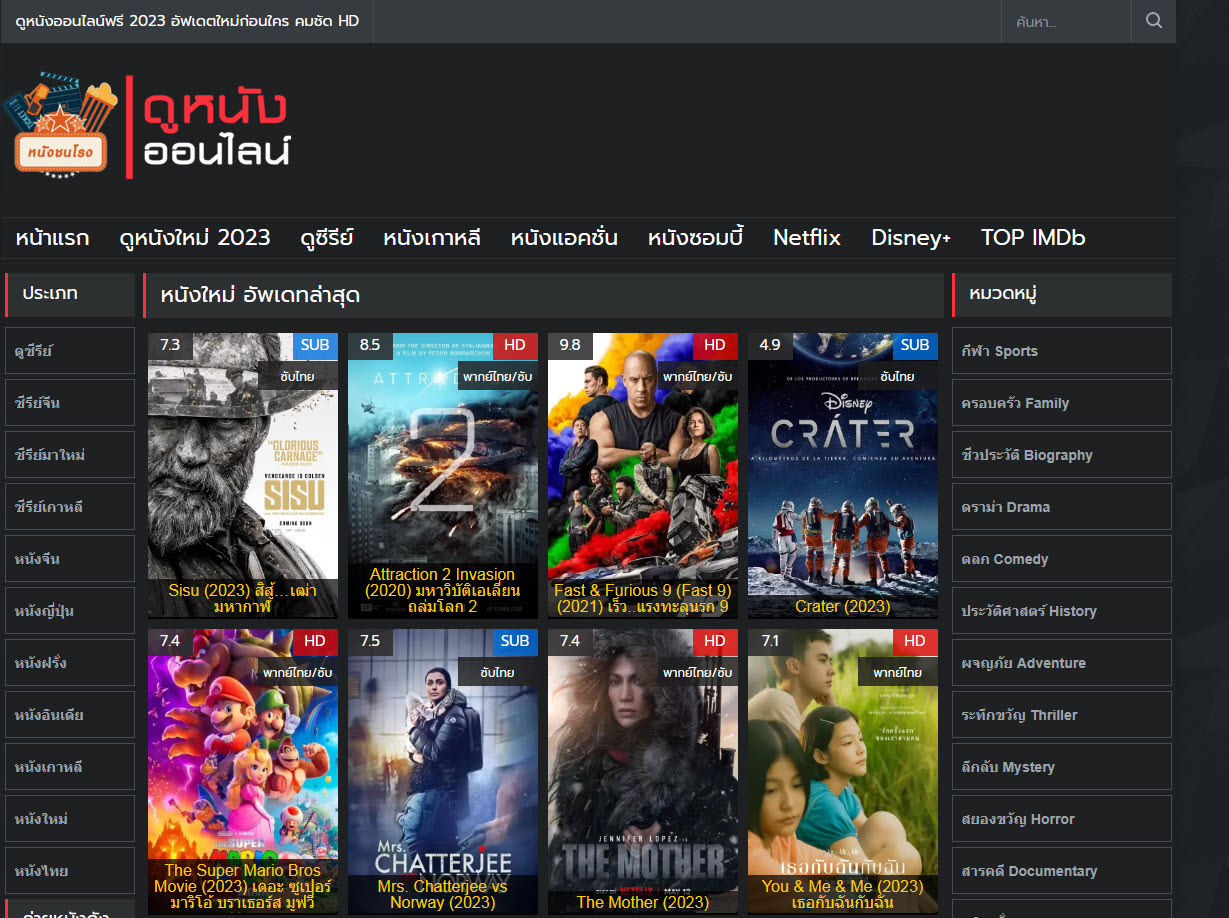Select หนังญี่ปุ่น category

70,611
